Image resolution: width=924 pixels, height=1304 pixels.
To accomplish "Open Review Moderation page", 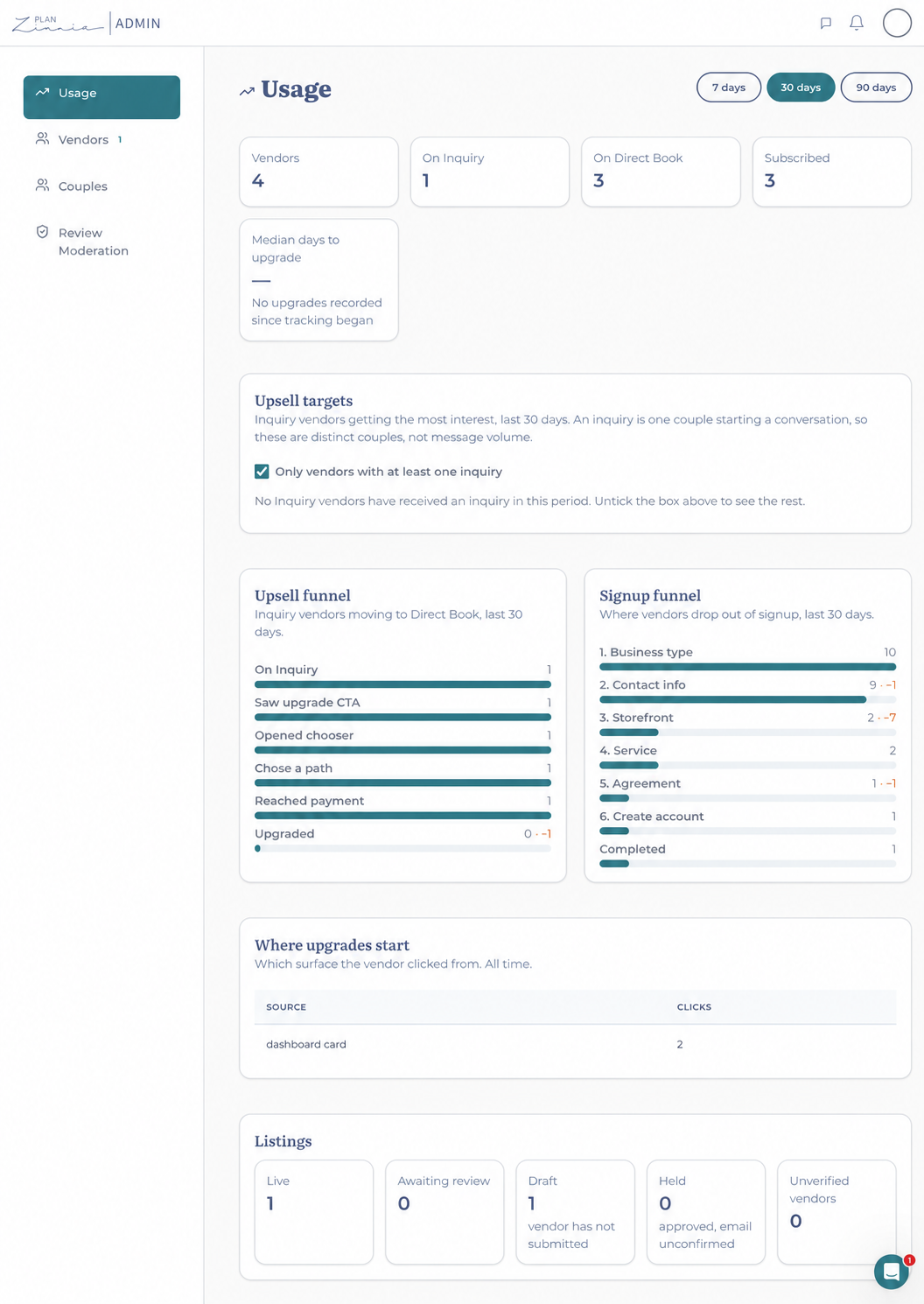I will [101, 242].
